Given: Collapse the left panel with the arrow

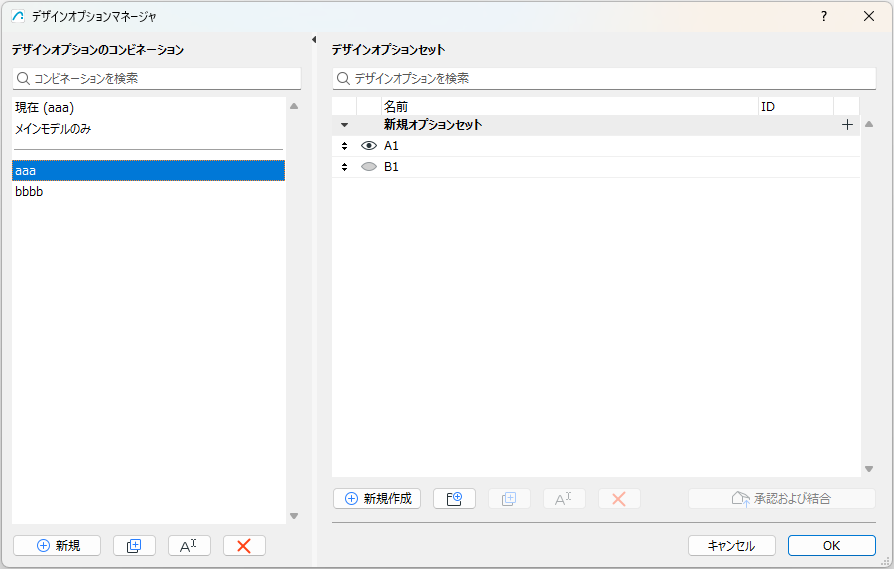Looking at the screenshot, I should coord(314,39).
